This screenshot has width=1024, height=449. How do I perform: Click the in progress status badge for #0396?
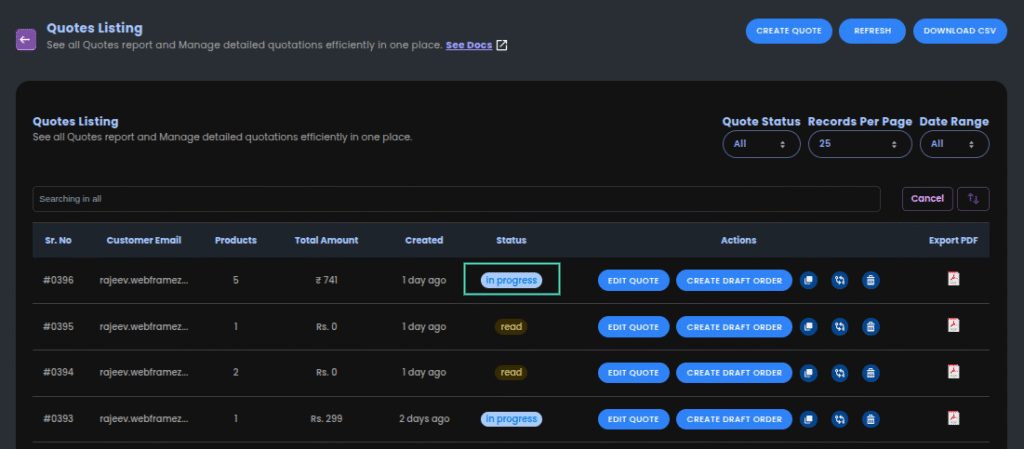511,280
